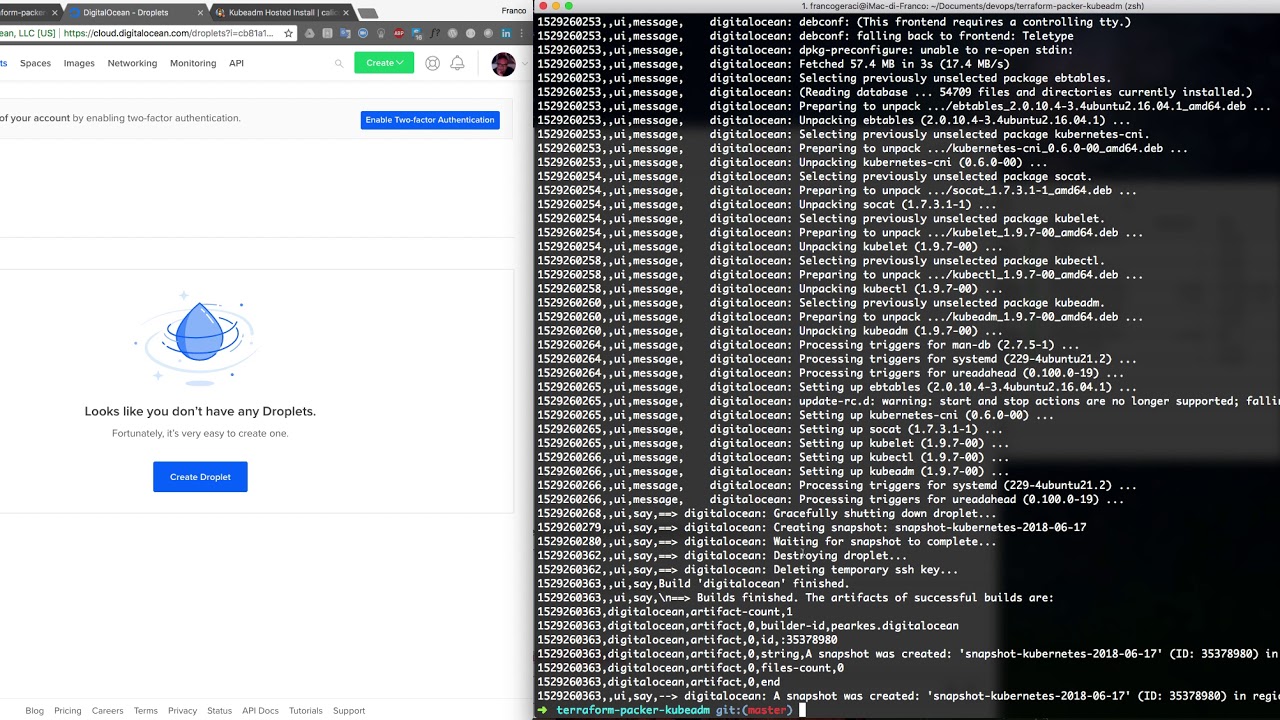Click the LinkedIn extension icon

point(506,33)
